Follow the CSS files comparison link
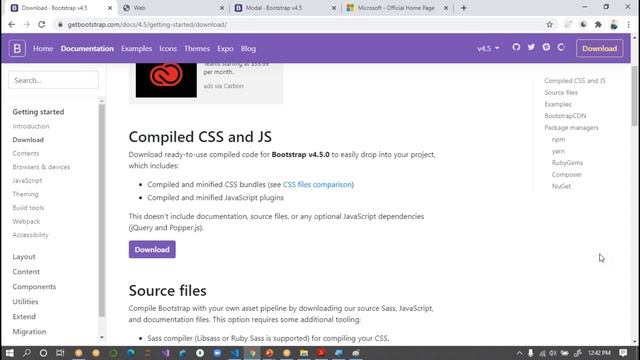The image size is (640, 360). [317, 184]
